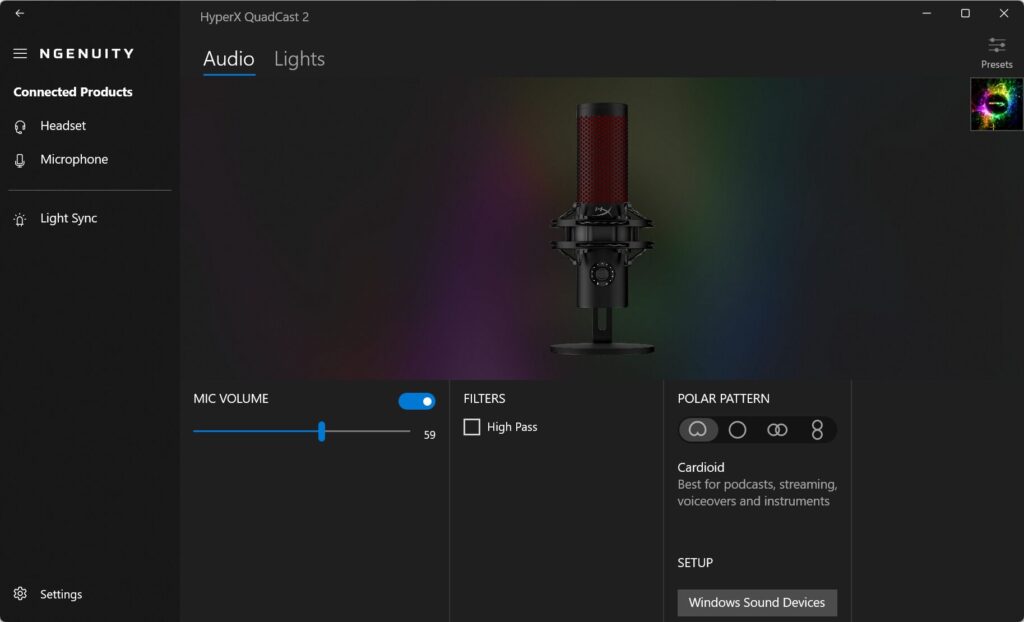Click the SETUP heading
1024x622 pixels.
(x=695, y=563)
